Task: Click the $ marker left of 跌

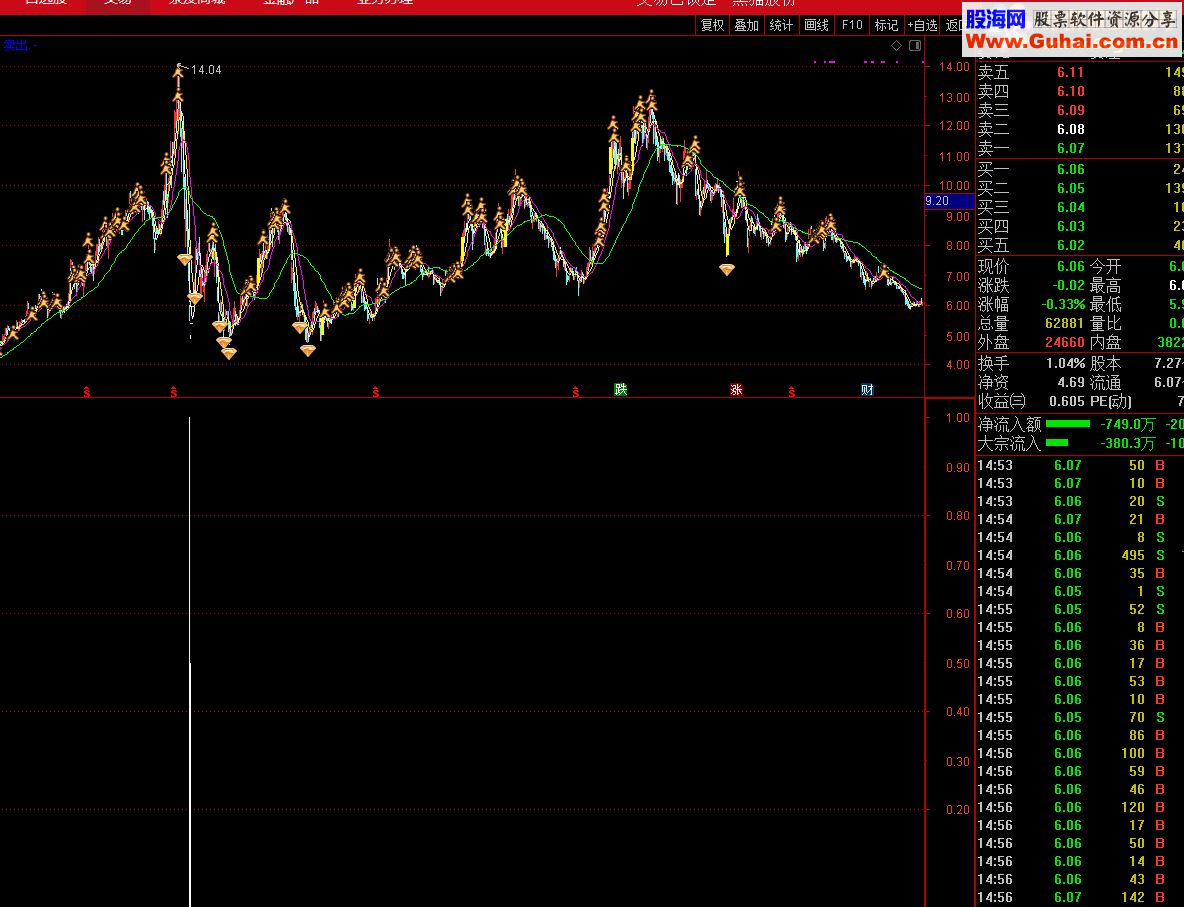Action: click(x=575, y=392)
